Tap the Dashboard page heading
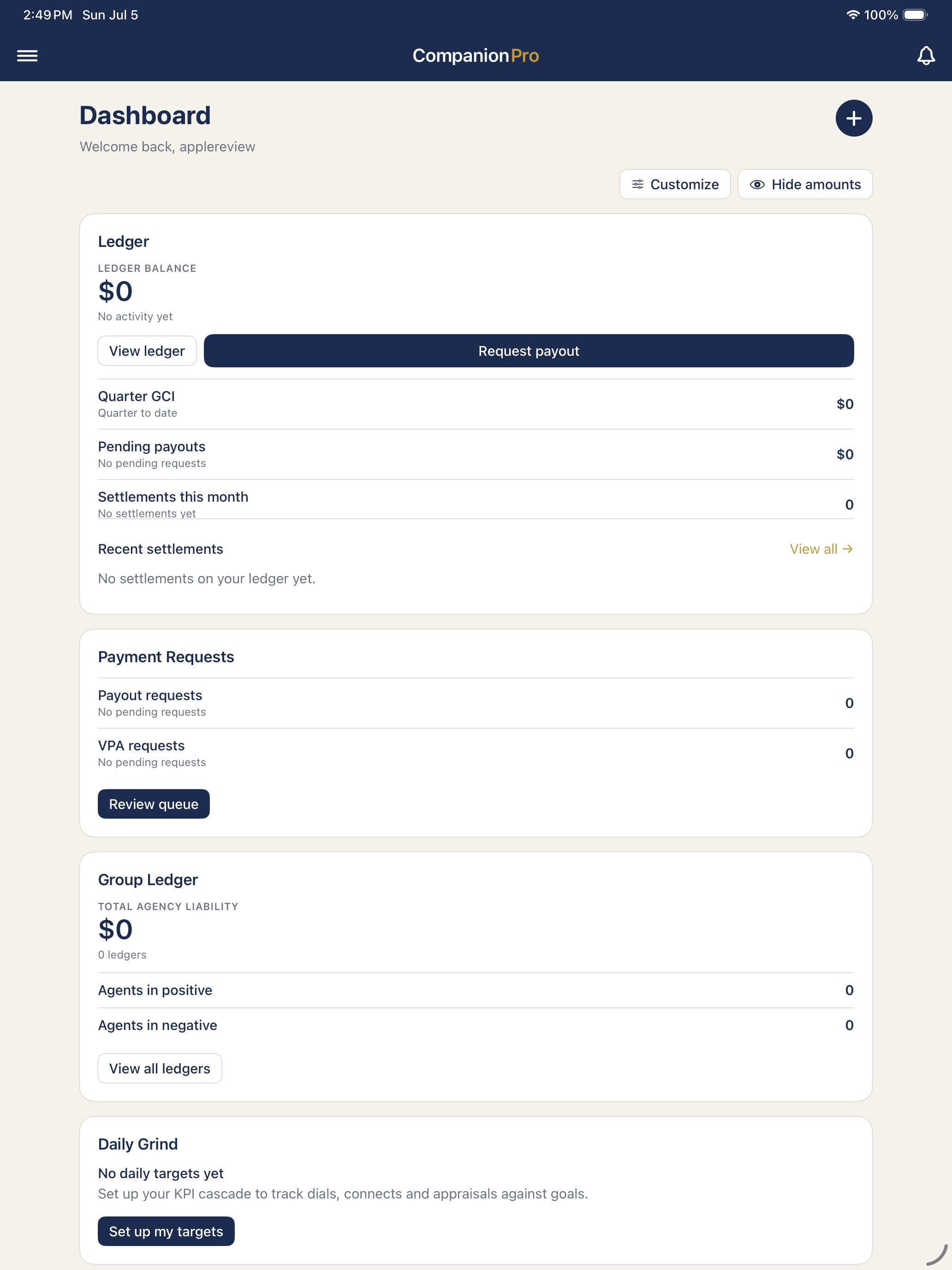952x1270 pixels. click(145, 115)
